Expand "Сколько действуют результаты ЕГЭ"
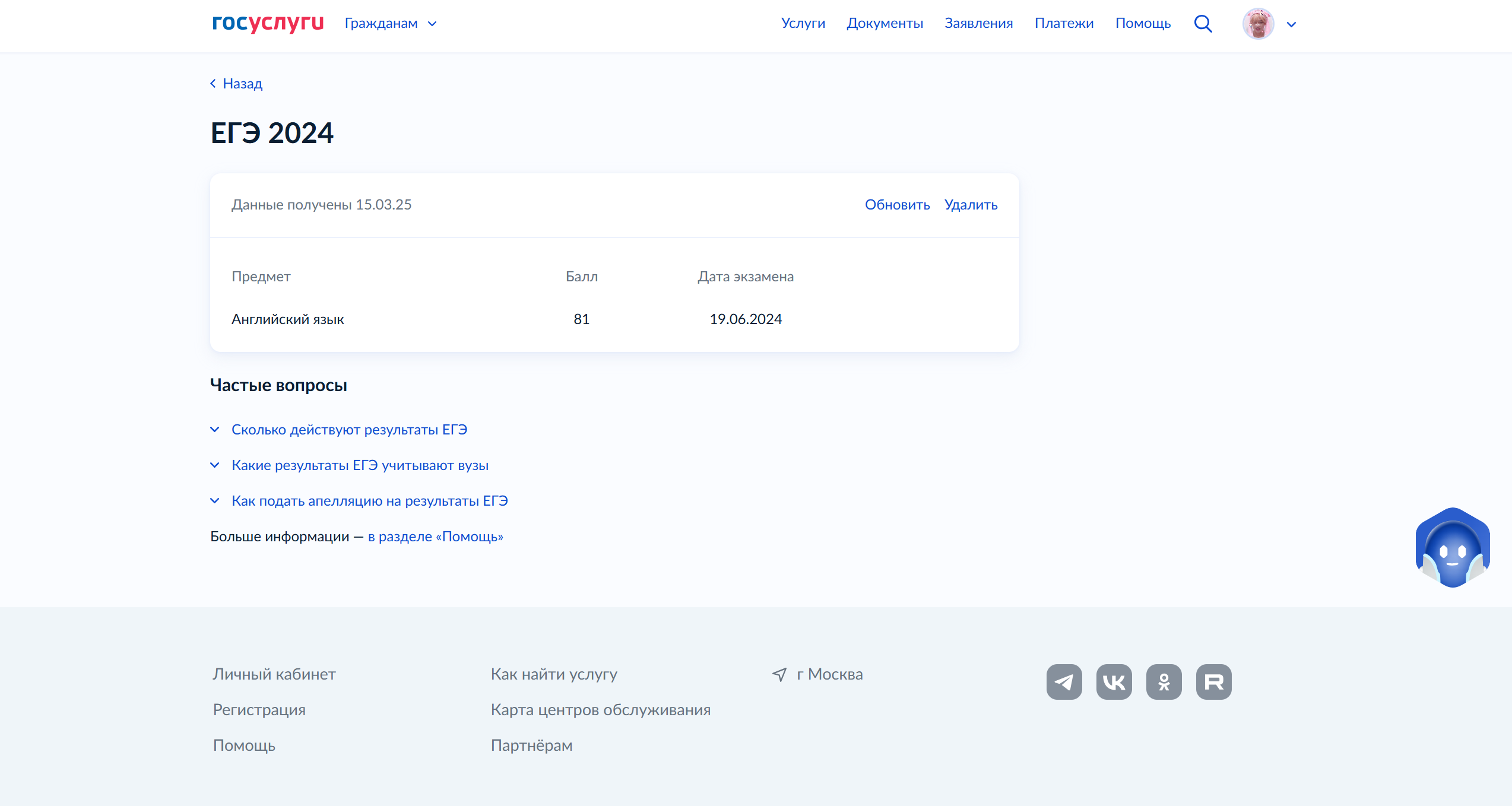This screenshot has width=1512, height=806. click(349, 430)
